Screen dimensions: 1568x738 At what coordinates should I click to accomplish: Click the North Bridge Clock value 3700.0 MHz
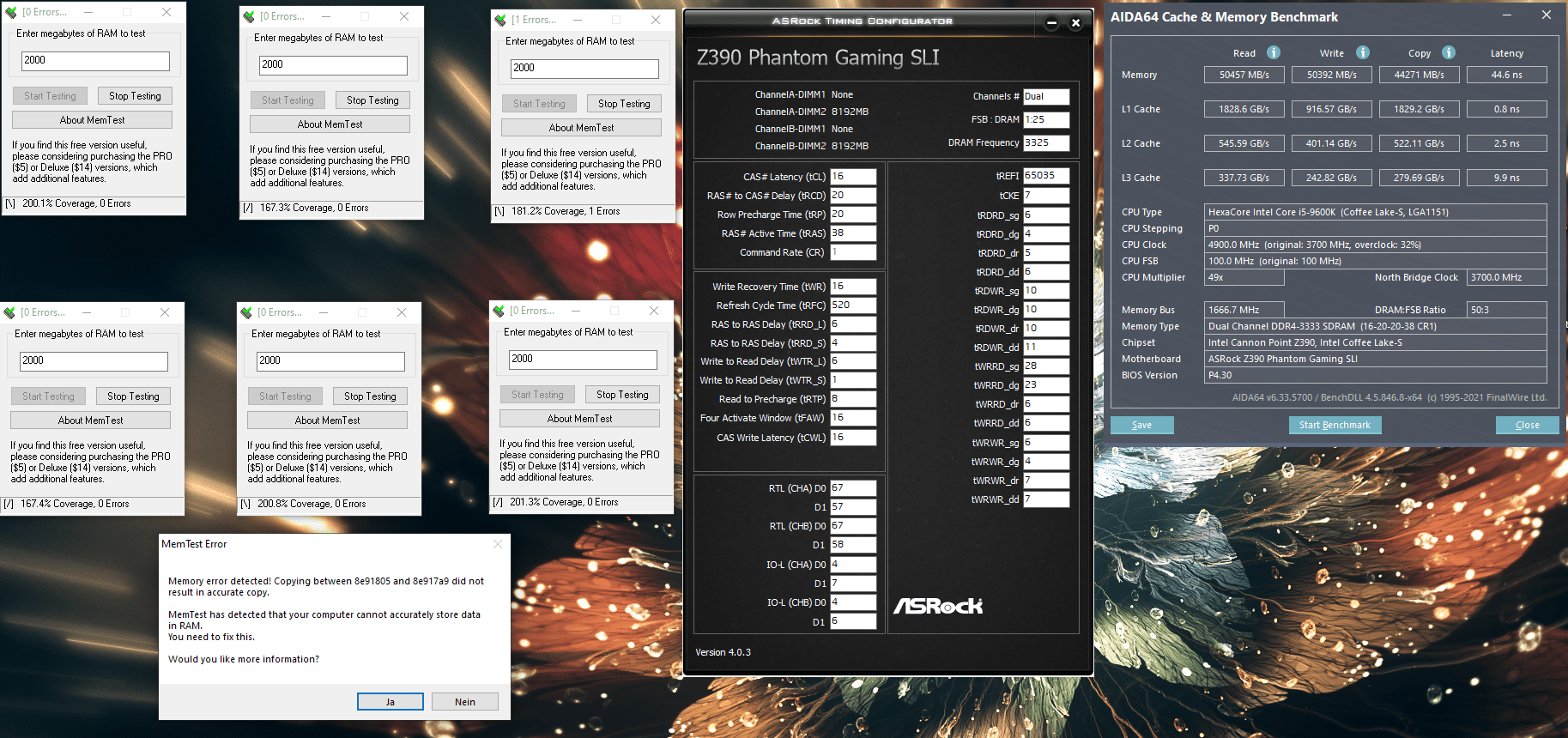[x=1507, y=277]
